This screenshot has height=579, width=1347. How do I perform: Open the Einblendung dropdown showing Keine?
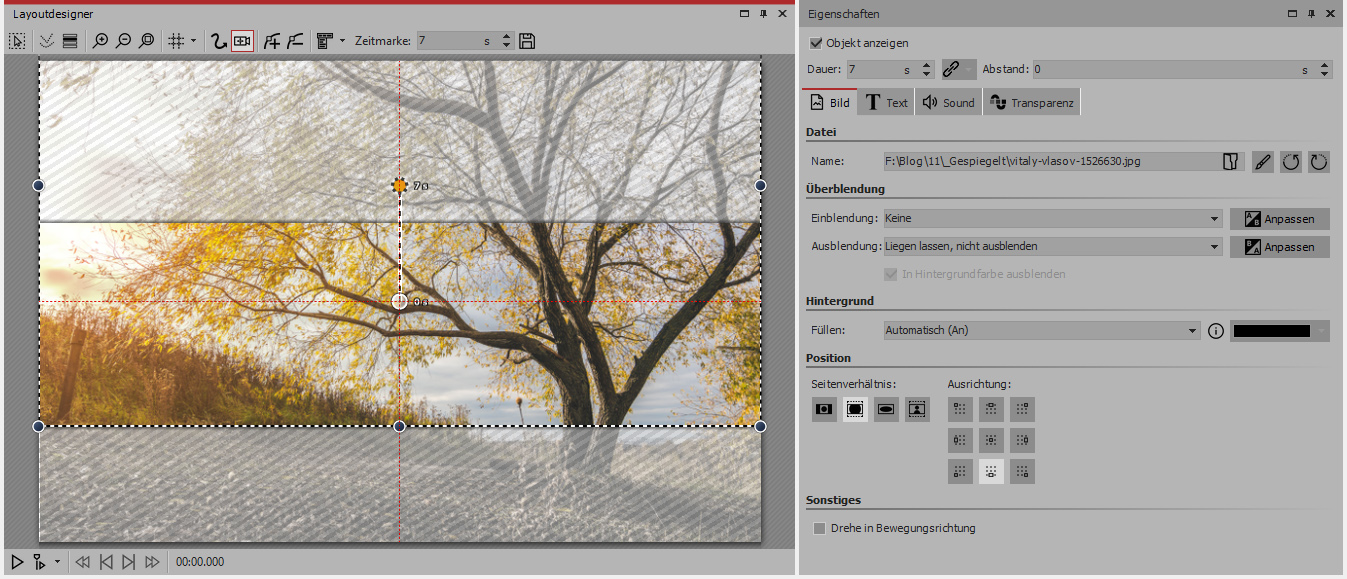click(1052, 218)
